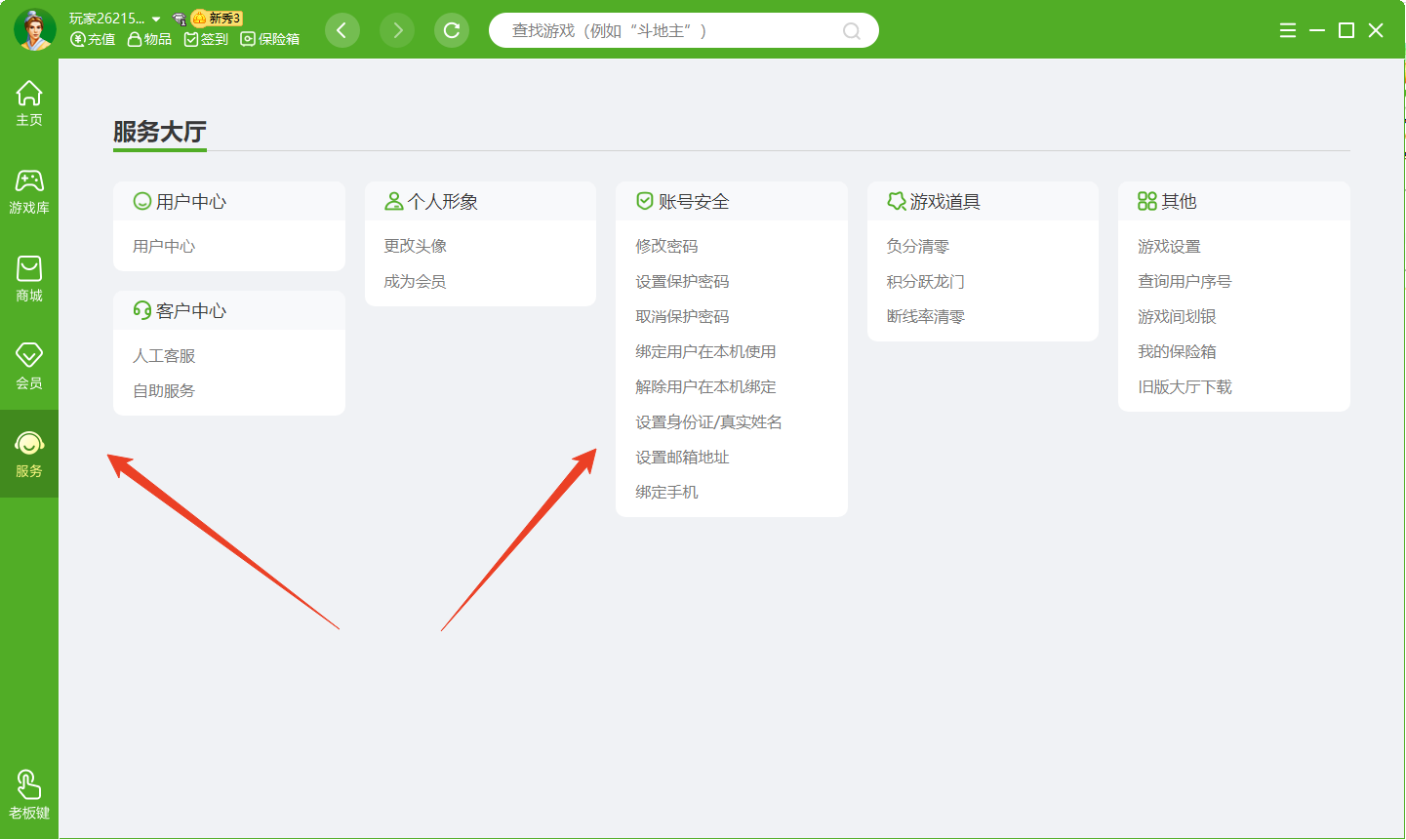Open the 物品 items button

[149, 39]
